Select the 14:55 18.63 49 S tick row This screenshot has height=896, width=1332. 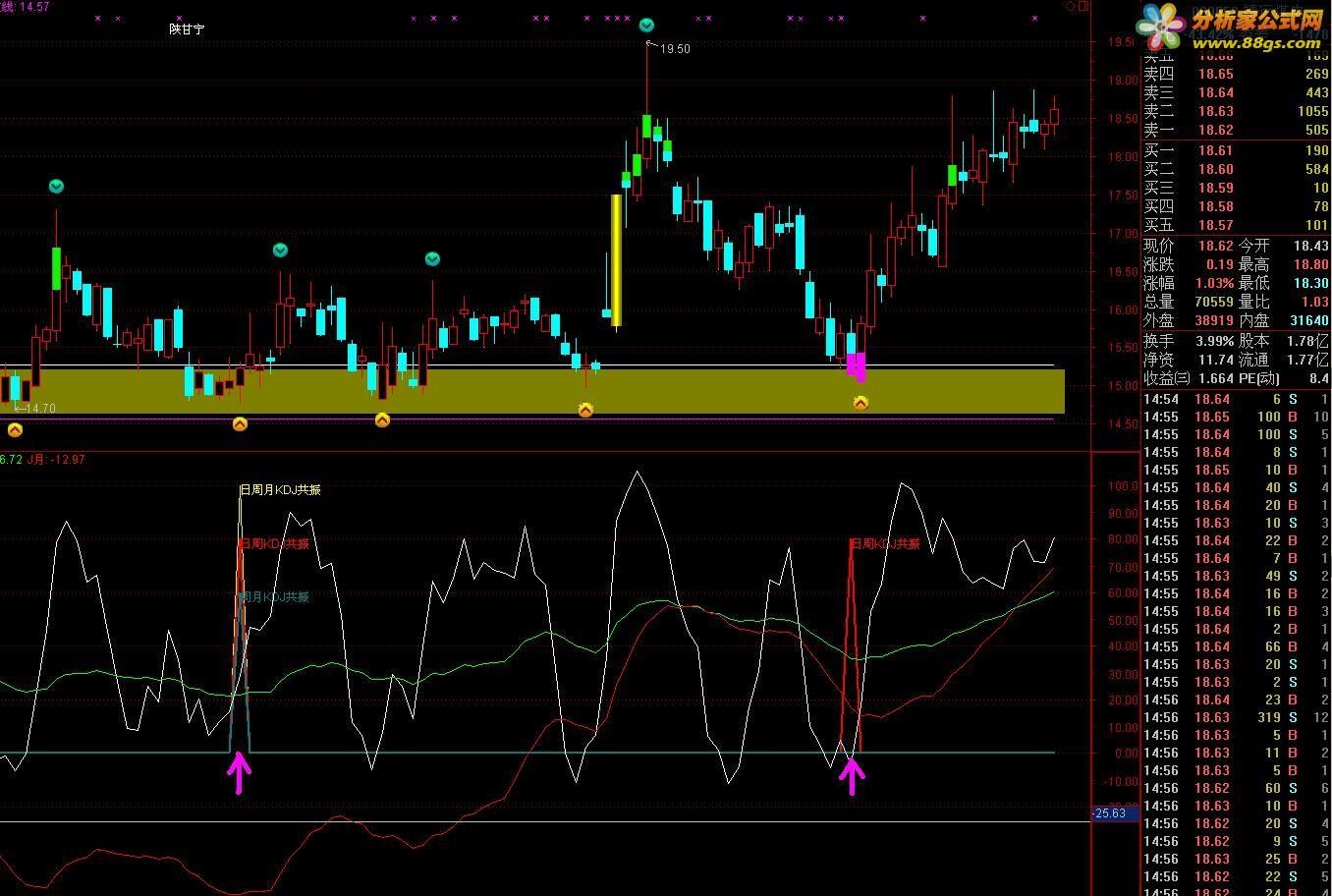click(1237, 576)
